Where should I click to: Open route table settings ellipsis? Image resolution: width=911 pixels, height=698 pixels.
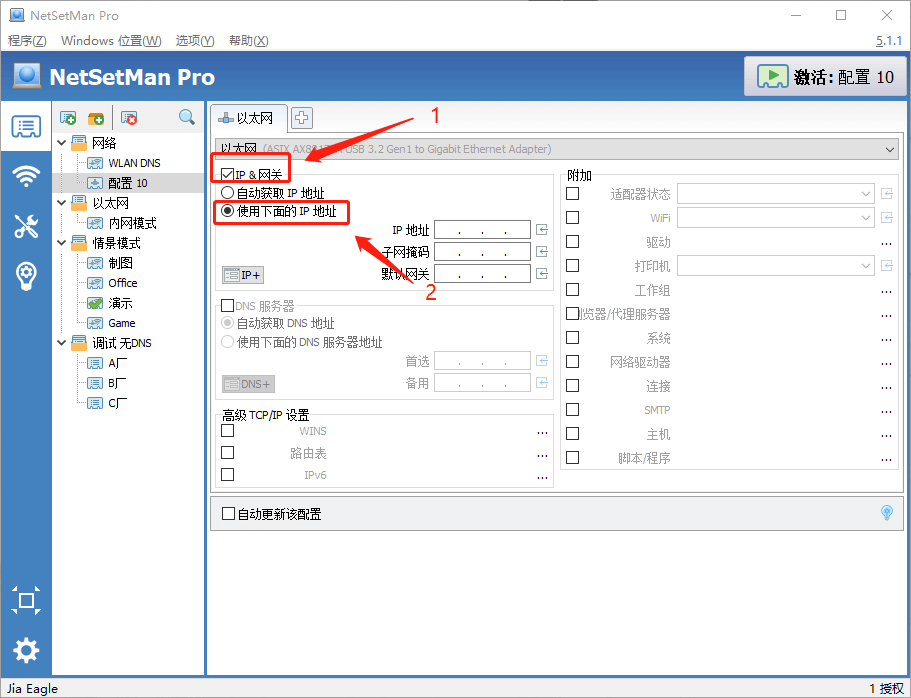click(542, 455)
